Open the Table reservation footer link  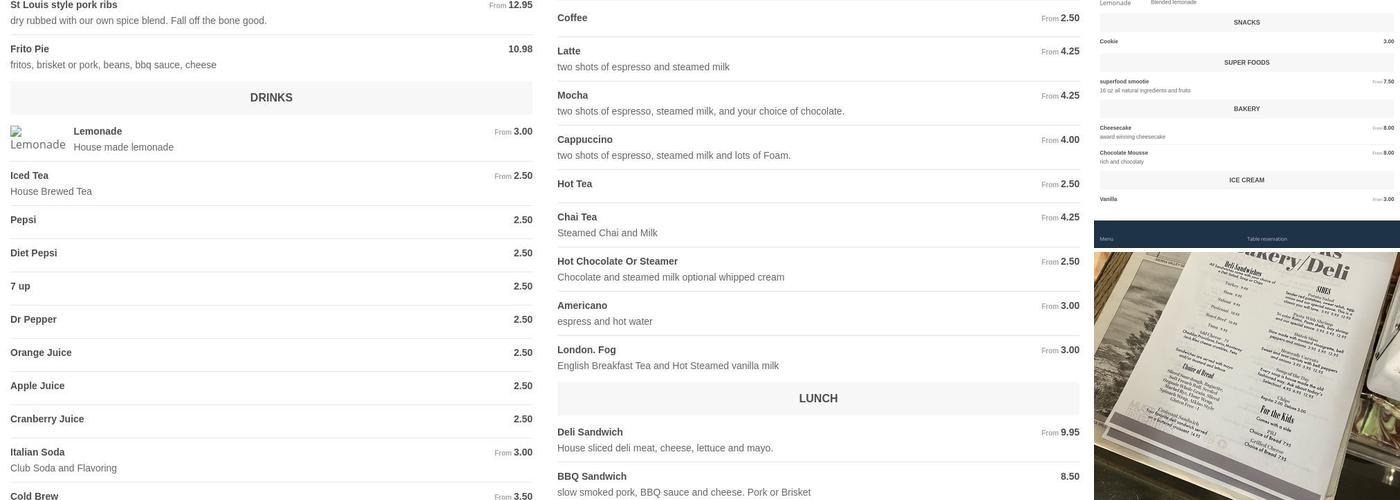click(x=1267, y=239)
